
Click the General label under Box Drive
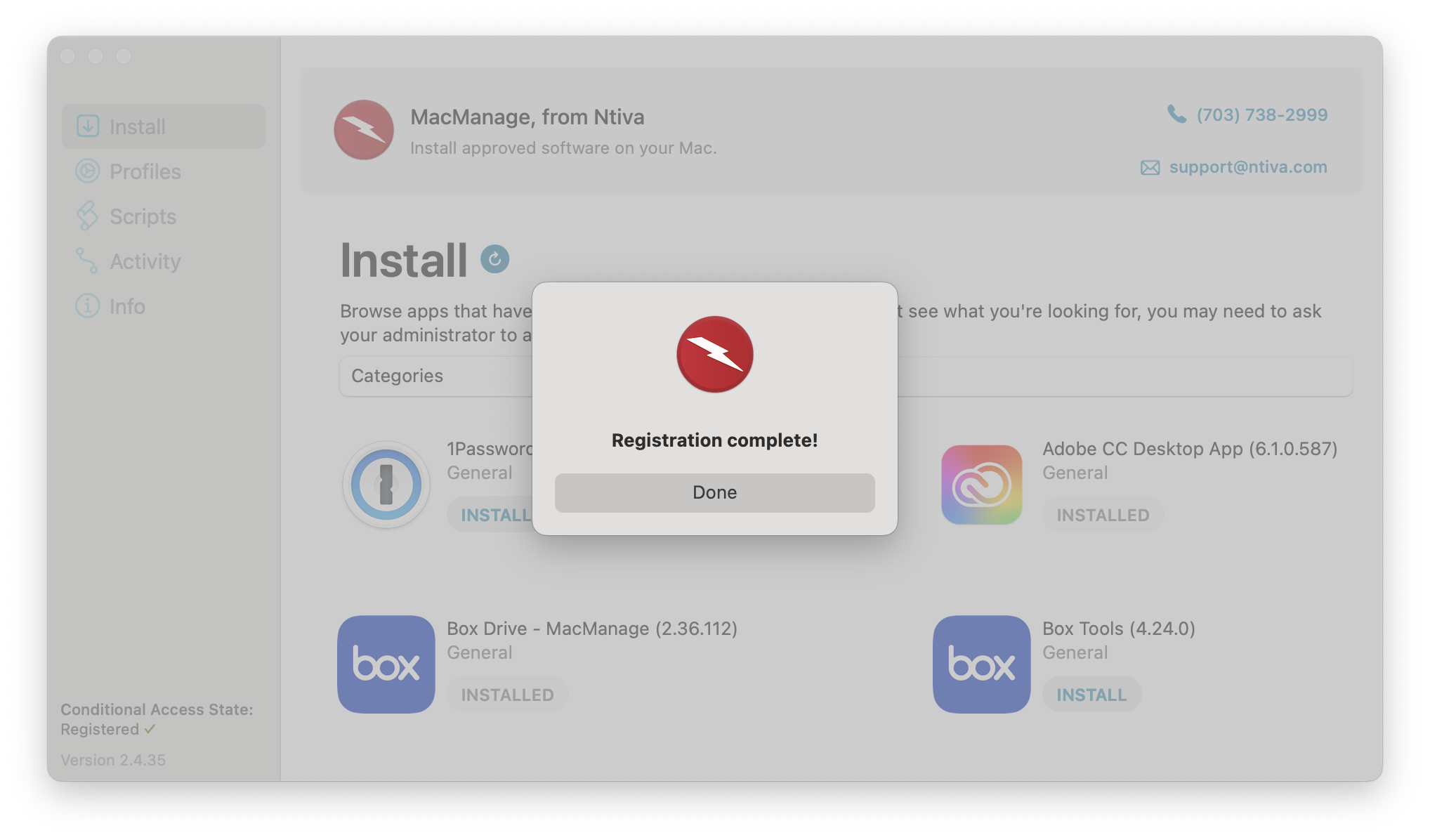[479, 652]
